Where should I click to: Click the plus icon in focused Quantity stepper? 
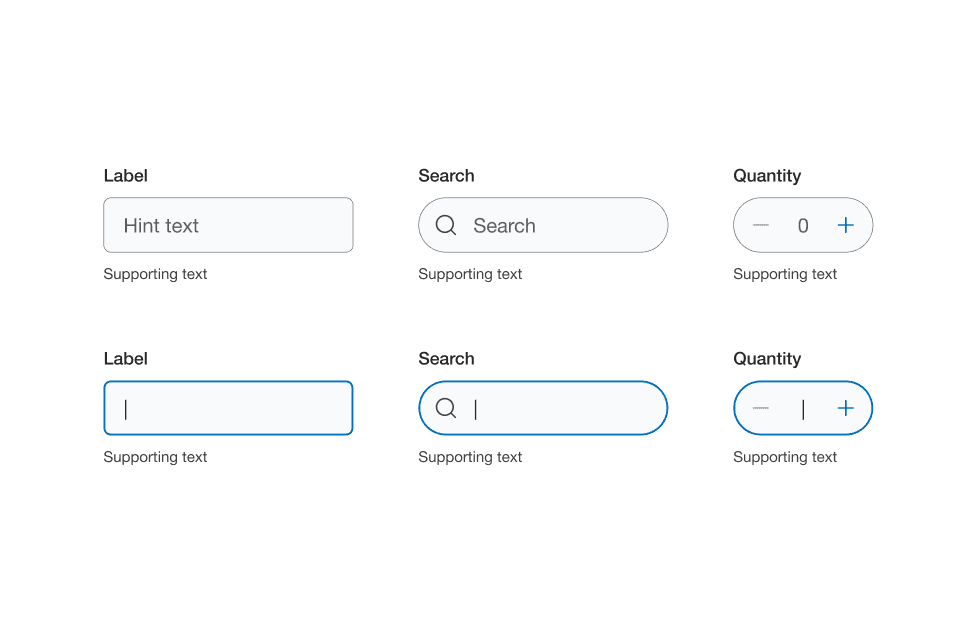[845, 408]
